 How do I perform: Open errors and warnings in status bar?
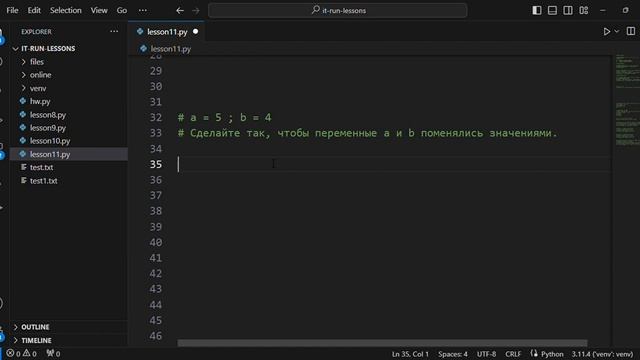[22, 353]
